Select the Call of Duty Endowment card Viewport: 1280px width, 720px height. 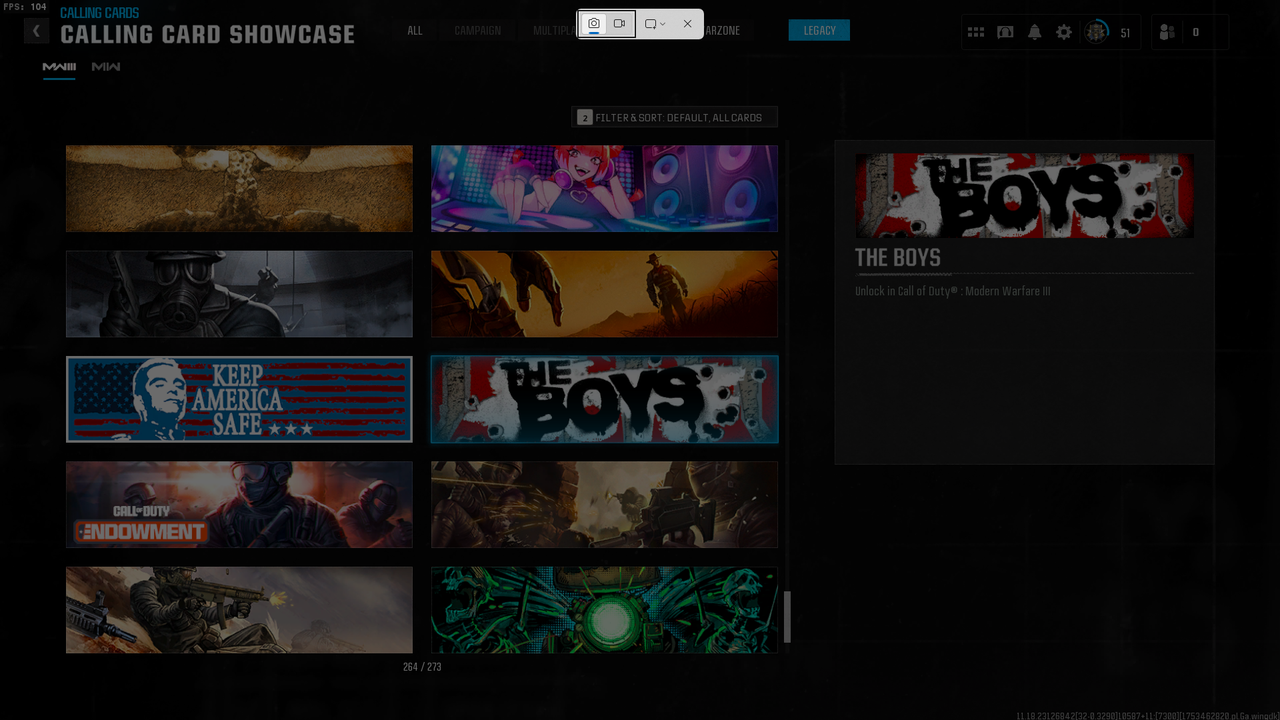coord(239,504)
